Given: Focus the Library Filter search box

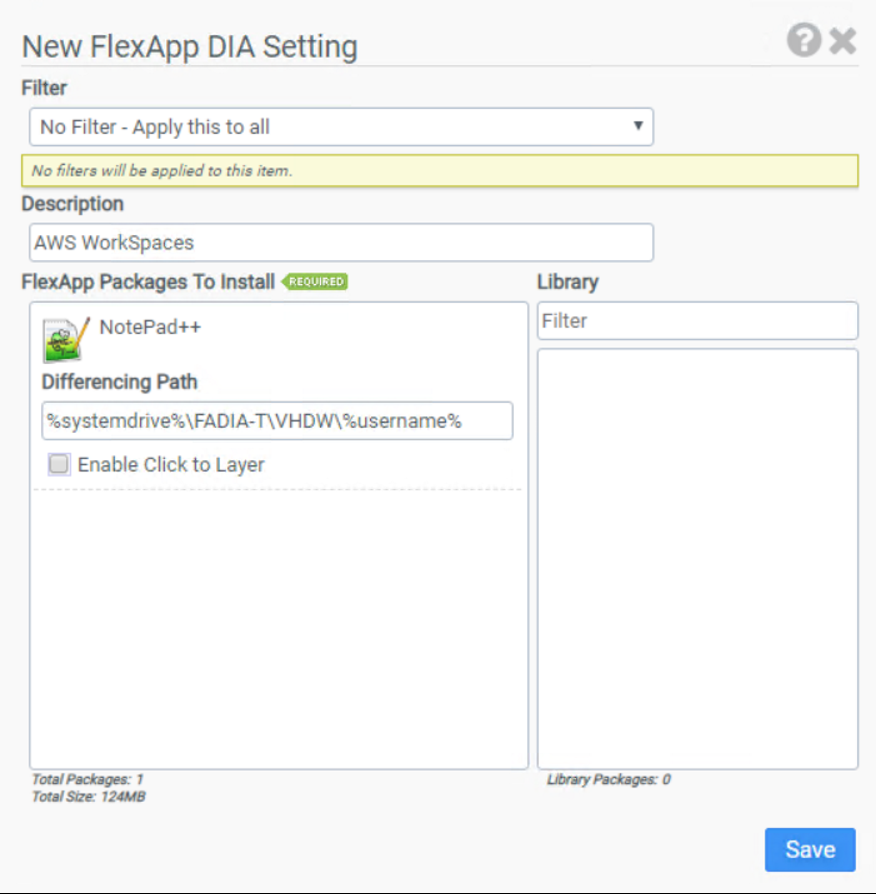Looking at the screenshot, I should tap(697, 321).
